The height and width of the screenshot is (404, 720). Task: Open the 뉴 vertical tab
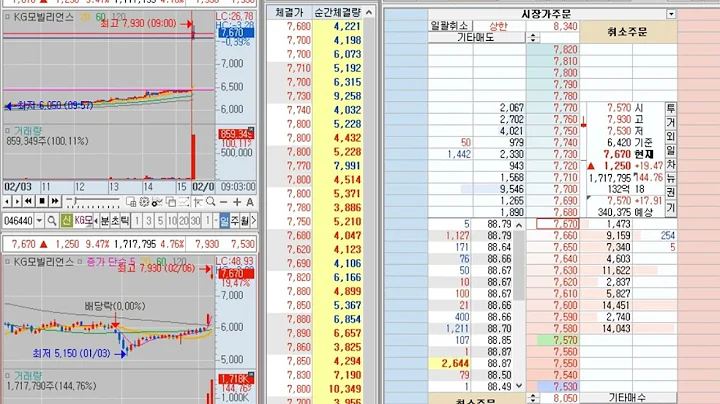[x=670, y=179]
